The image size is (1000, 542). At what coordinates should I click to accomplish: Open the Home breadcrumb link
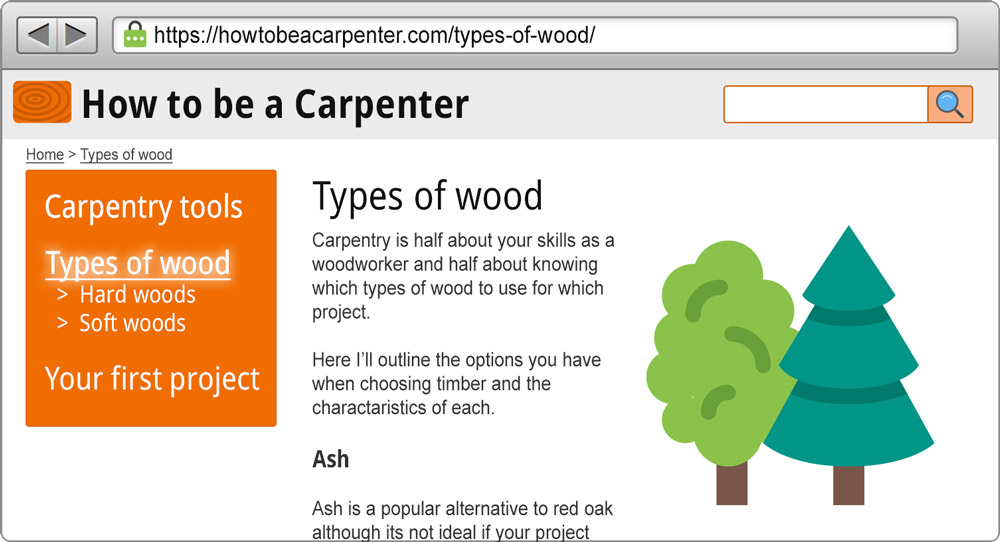tap(45, 155)
